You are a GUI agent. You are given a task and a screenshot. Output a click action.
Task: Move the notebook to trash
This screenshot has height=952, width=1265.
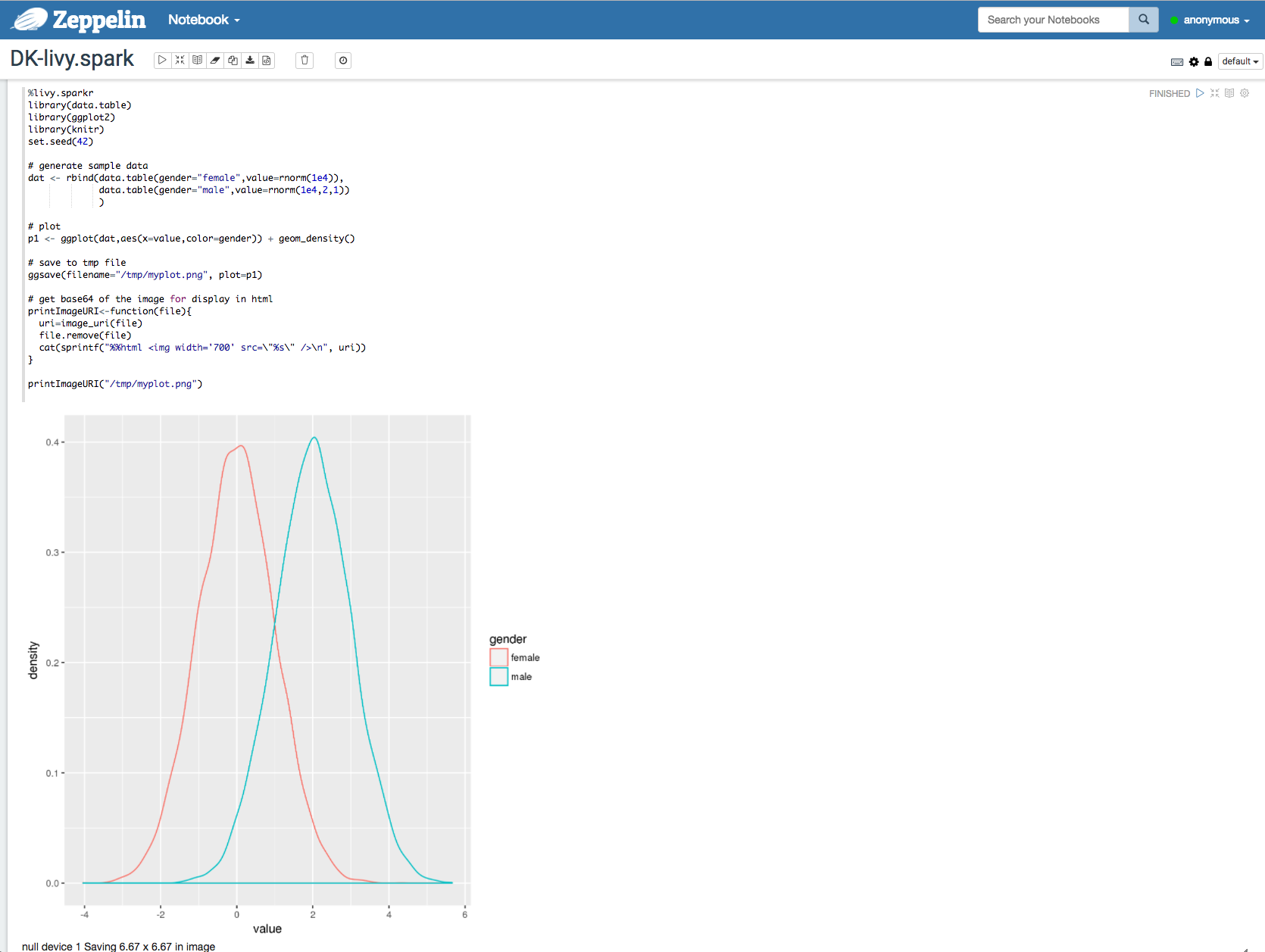304,60
